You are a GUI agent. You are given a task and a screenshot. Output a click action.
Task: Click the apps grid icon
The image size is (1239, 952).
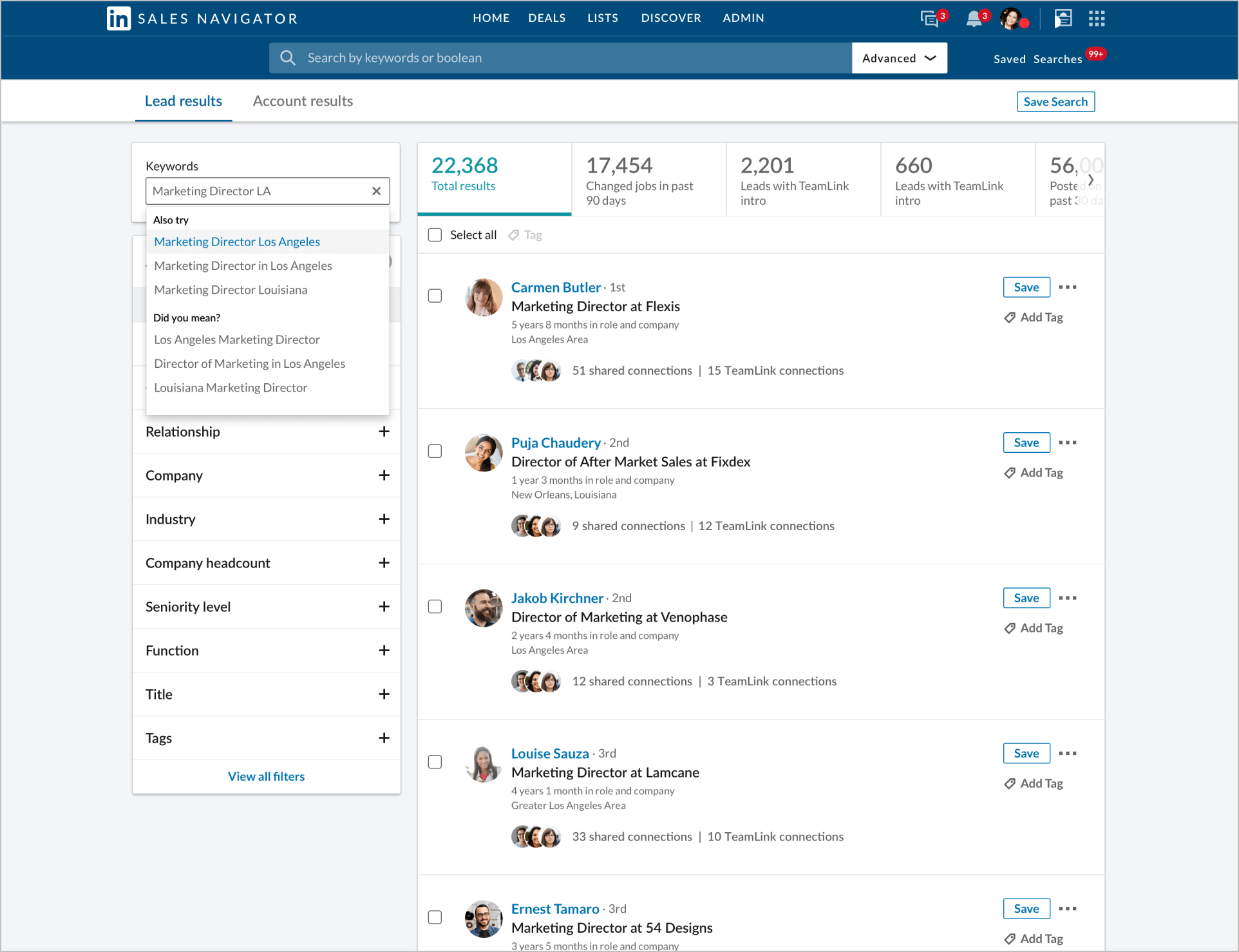tap(1096, 19)
